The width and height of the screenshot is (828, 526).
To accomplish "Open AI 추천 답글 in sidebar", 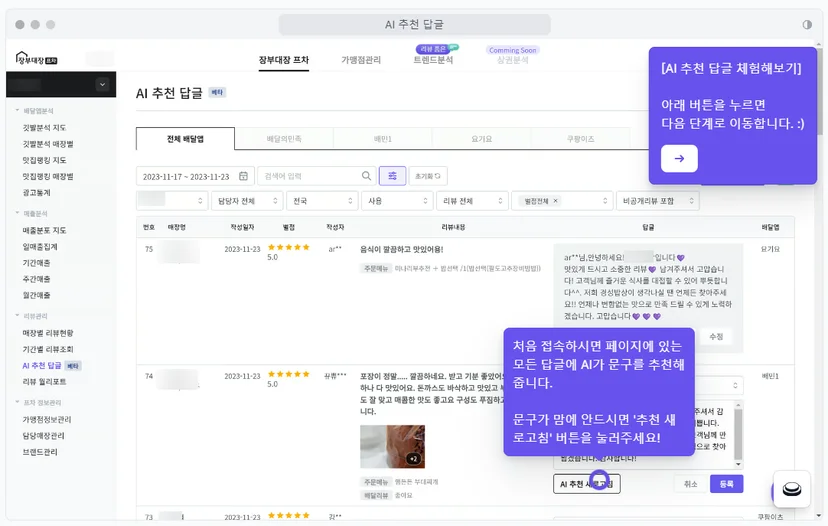I will tap(42, 365).
